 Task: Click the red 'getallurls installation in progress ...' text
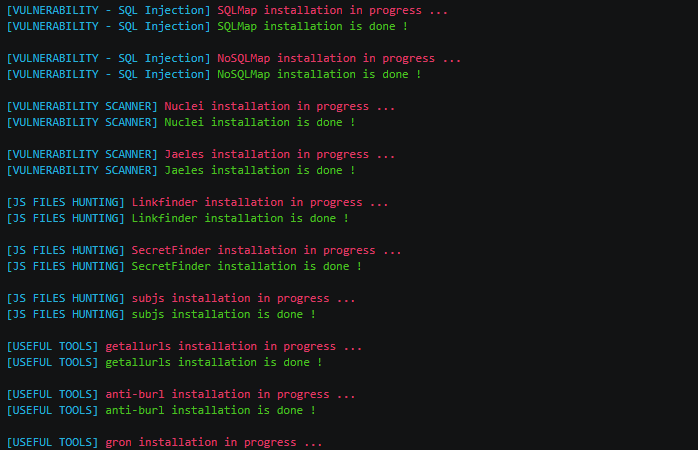(234, 347)
